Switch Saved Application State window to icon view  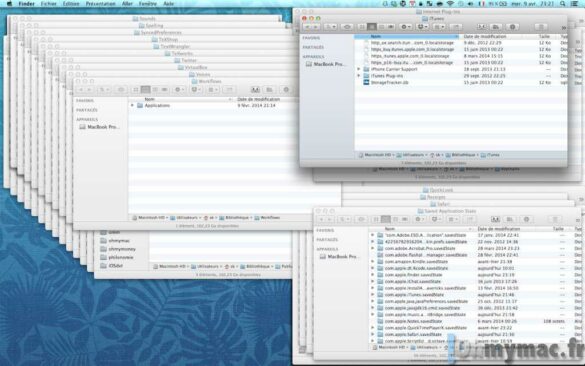[376, 219]
